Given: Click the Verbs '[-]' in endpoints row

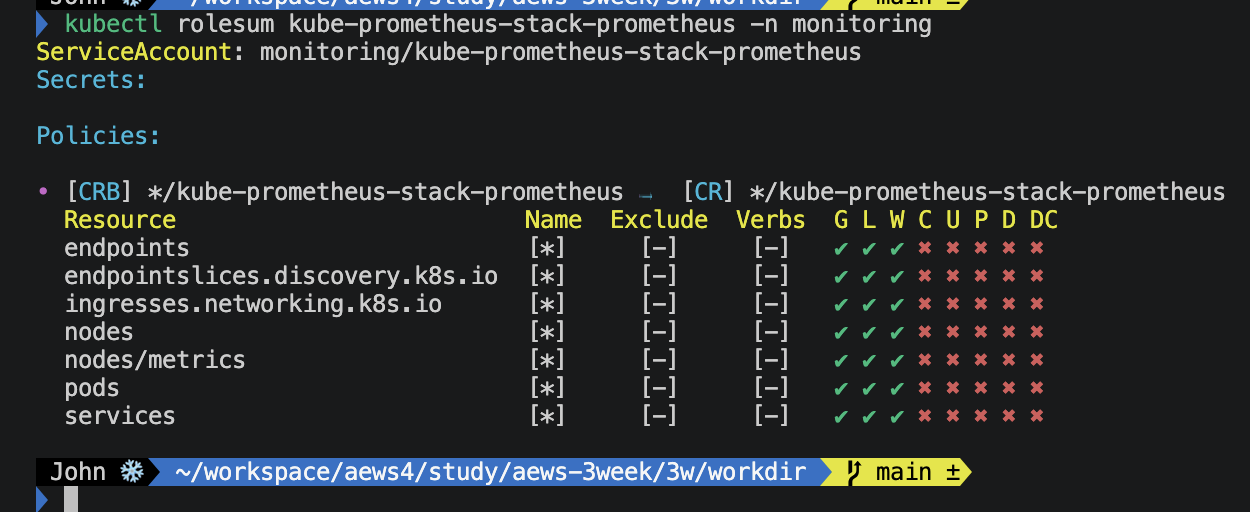Looking at the screenshot, I should [771, 248].
